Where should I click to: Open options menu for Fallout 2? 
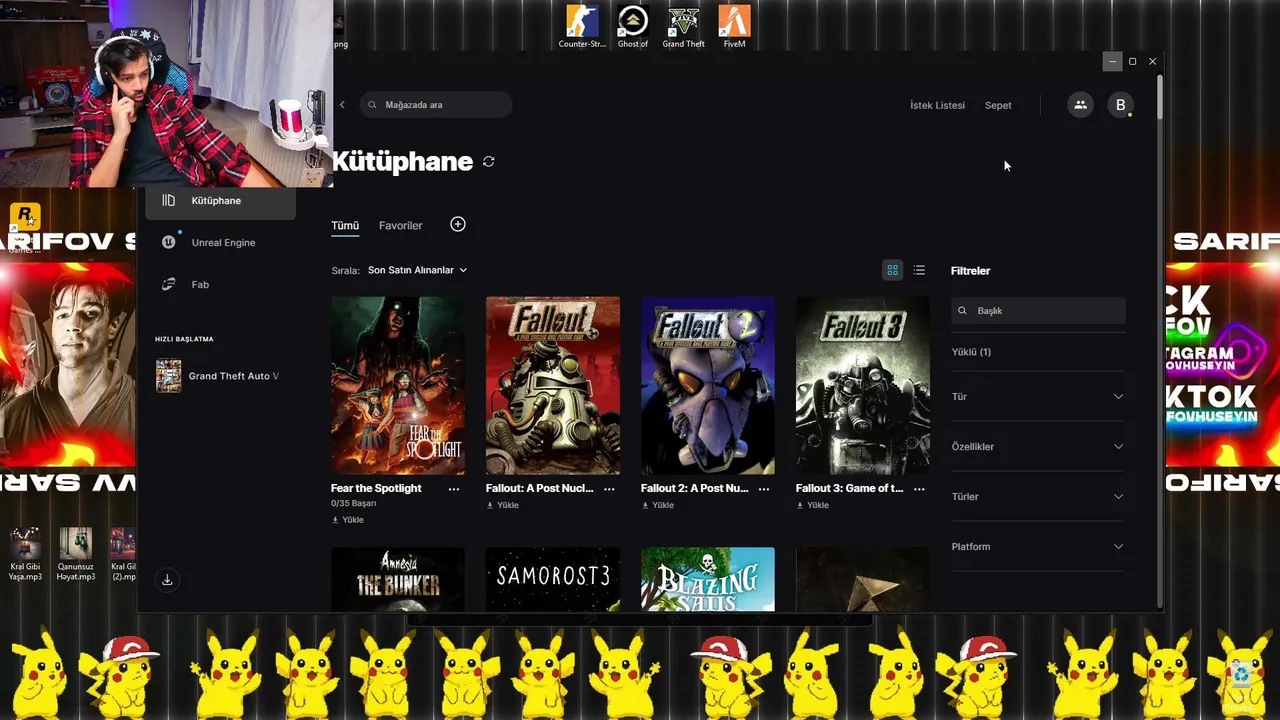tap(764, 488)
